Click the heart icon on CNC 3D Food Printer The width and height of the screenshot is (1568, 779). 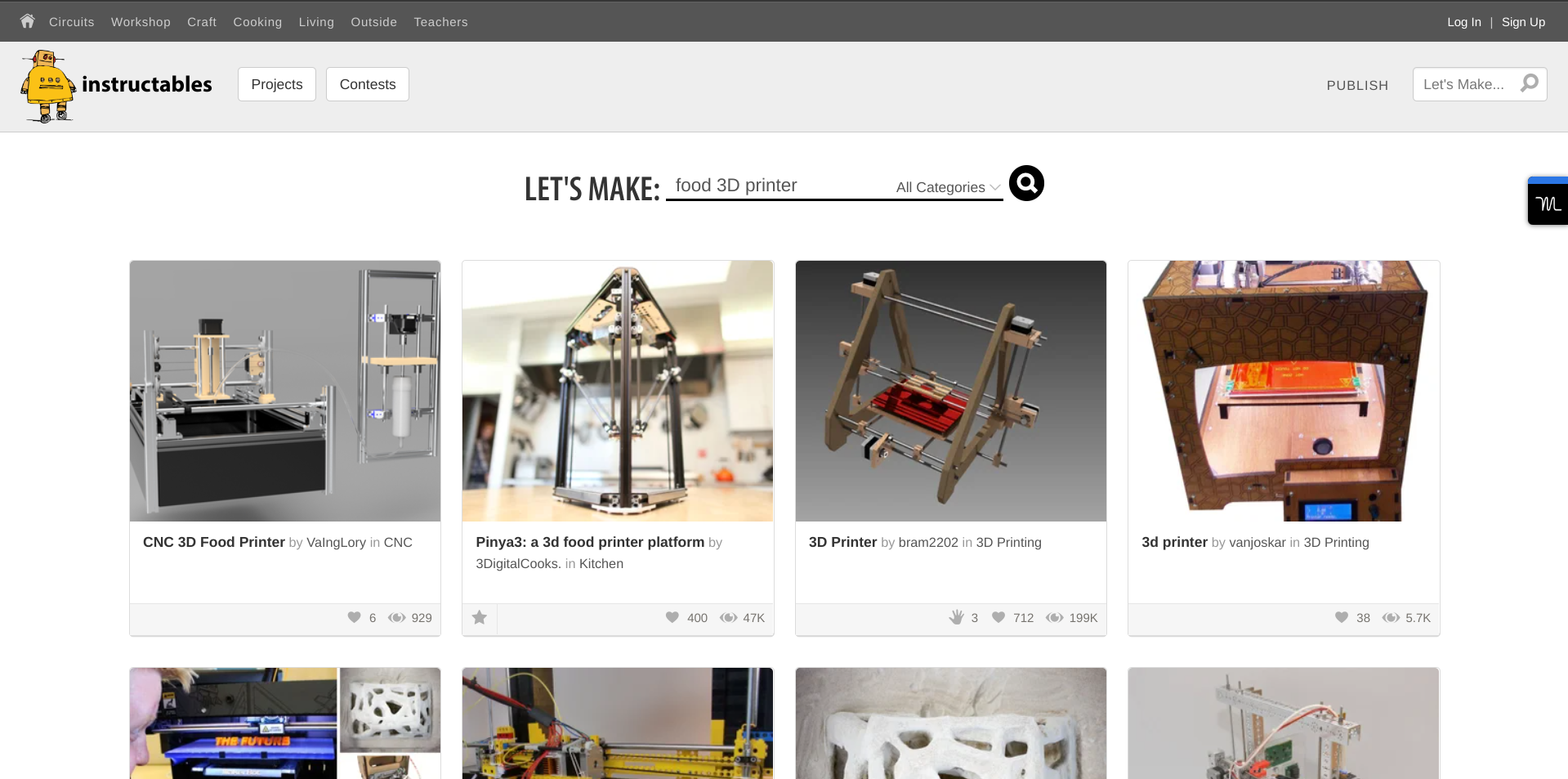click(354, 617)
